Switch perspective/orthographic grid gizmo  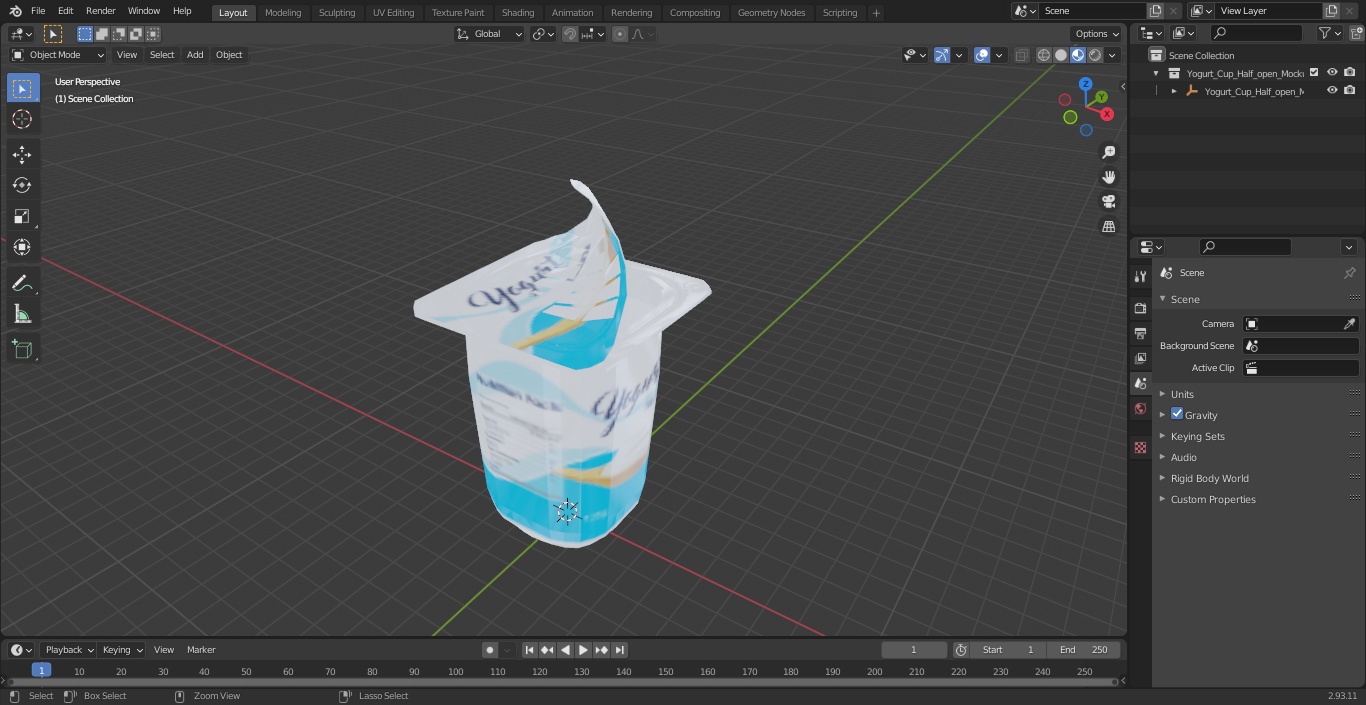click(1108, 227)
